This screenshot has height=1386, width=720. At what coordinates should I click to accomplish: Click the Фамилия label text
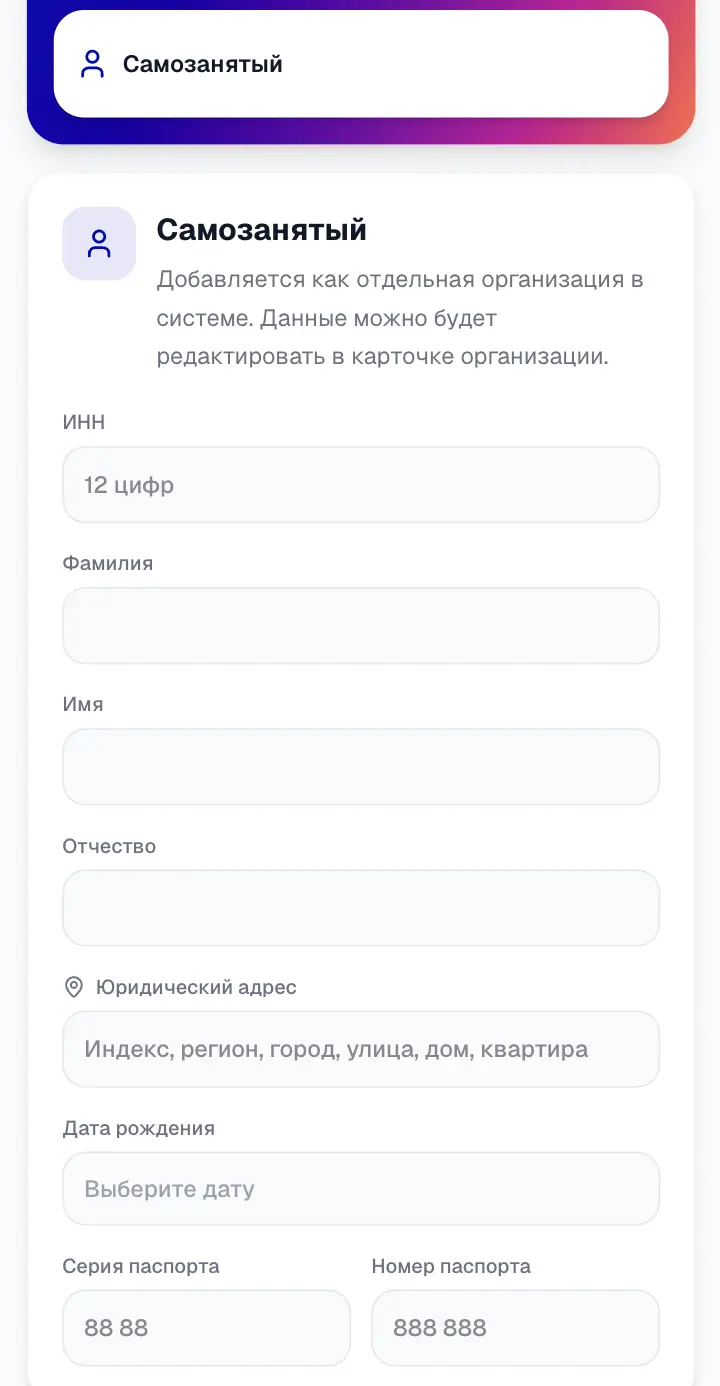[108, 563]
